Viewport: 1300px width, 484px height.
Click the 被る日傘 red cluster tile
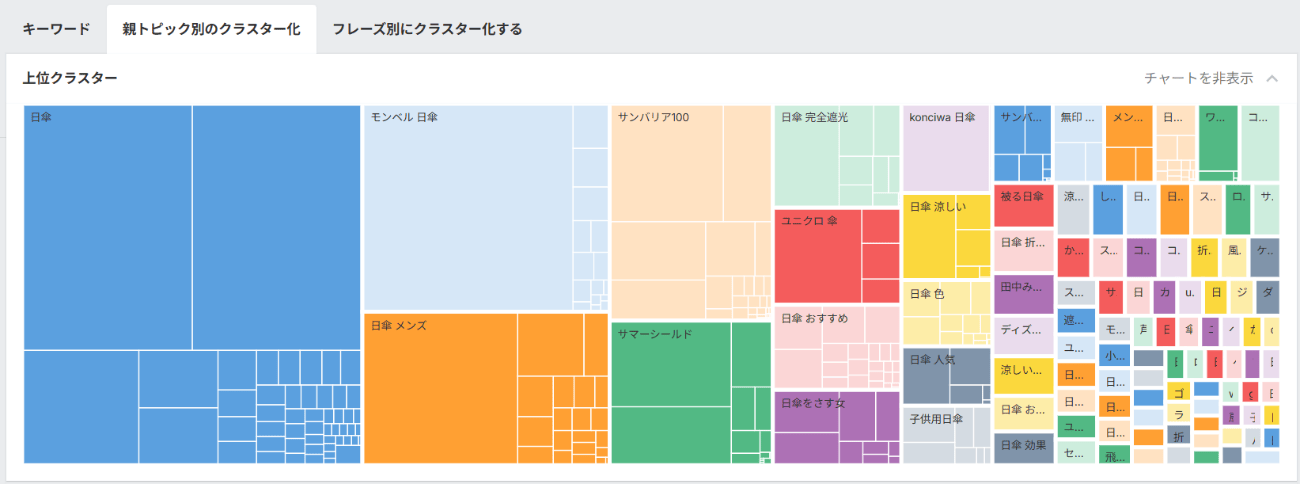coord(1023,205)
